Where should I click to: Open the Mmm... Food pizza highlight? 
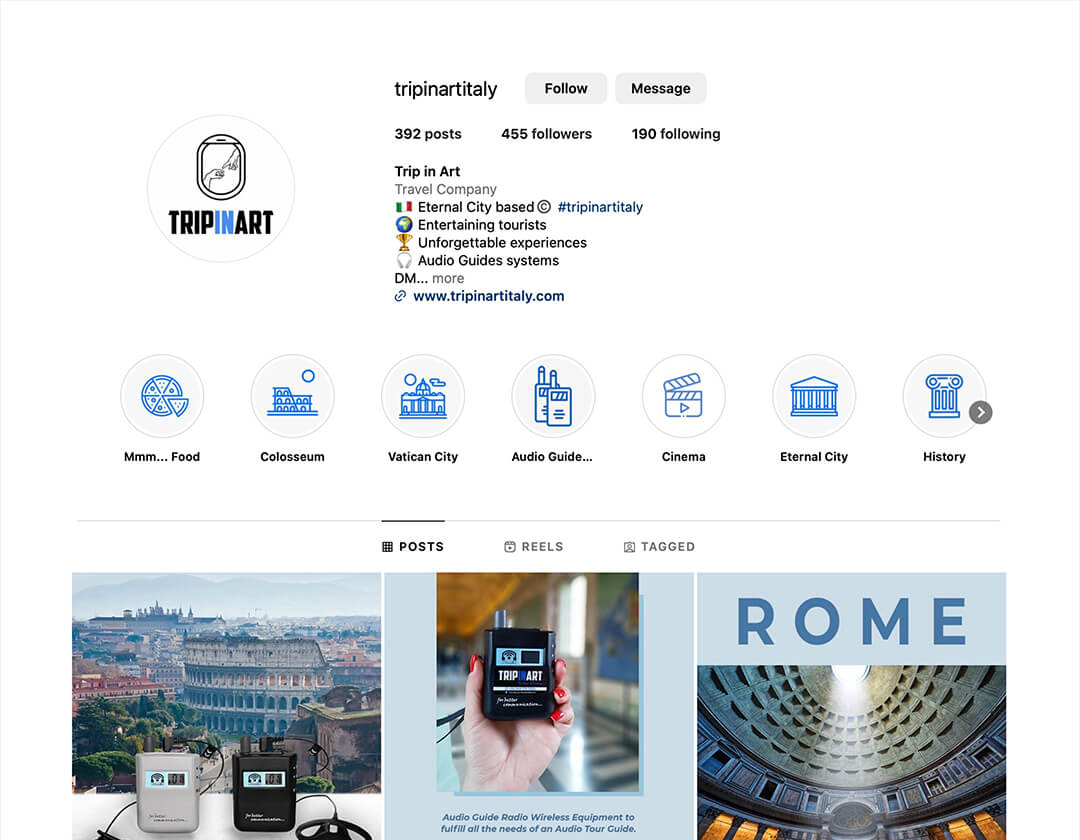(162, 396)
